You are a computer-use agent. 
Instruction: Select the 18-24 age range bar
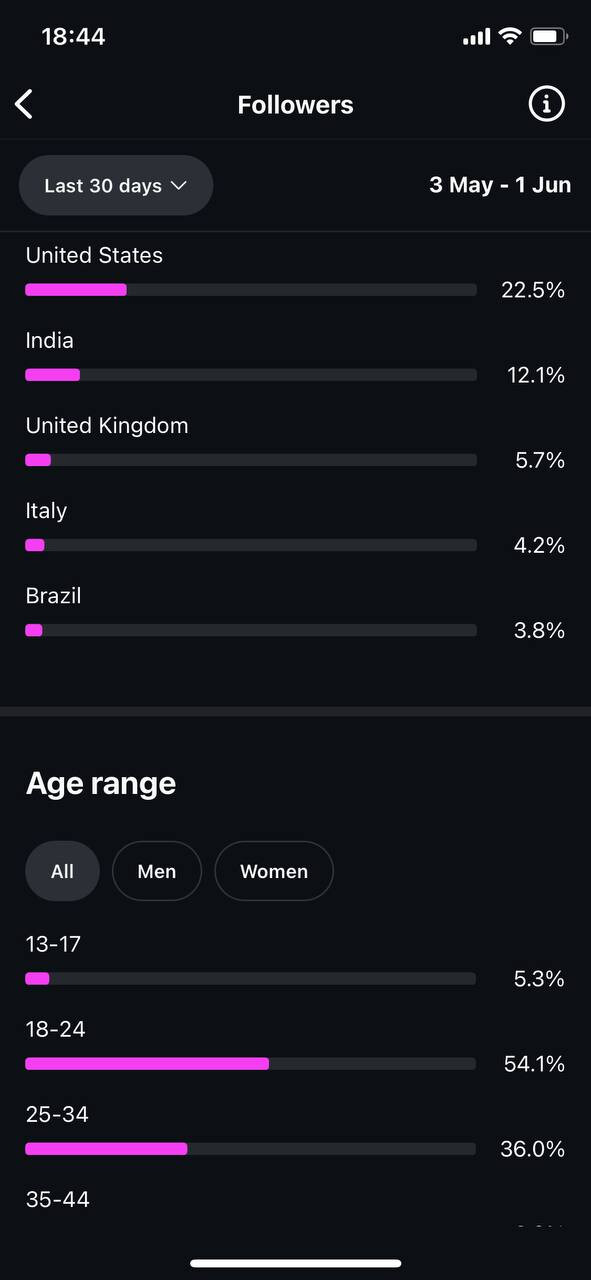pyautogui.click(x=251, y=1064)
